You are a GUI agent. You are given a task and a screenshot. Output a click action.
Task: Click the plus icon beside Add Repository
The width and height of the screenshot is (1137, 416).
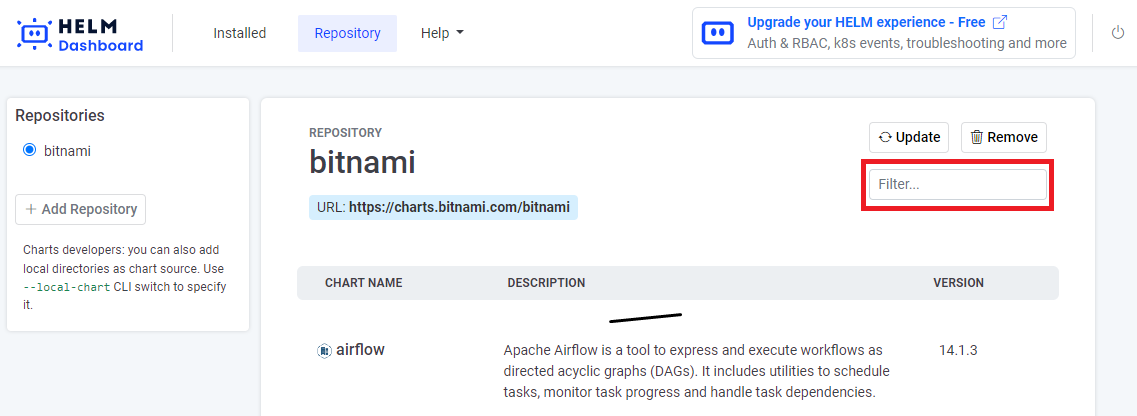(31, 210)
